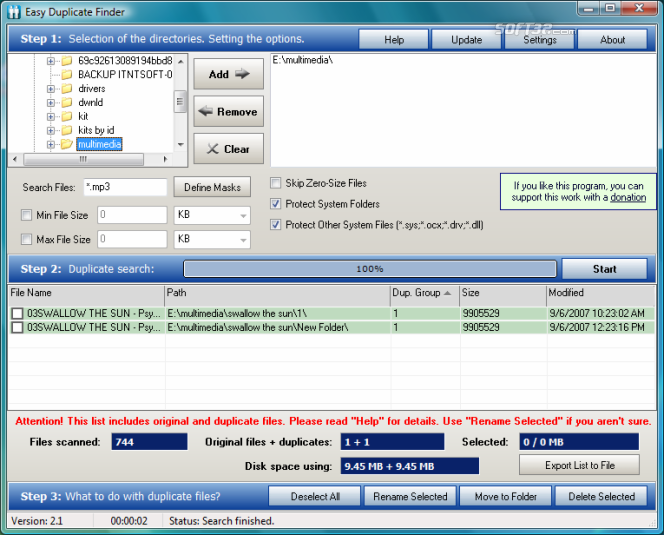Open the donation link
The width and height of the screenshot is (664, 535).
tap(628, 197)
